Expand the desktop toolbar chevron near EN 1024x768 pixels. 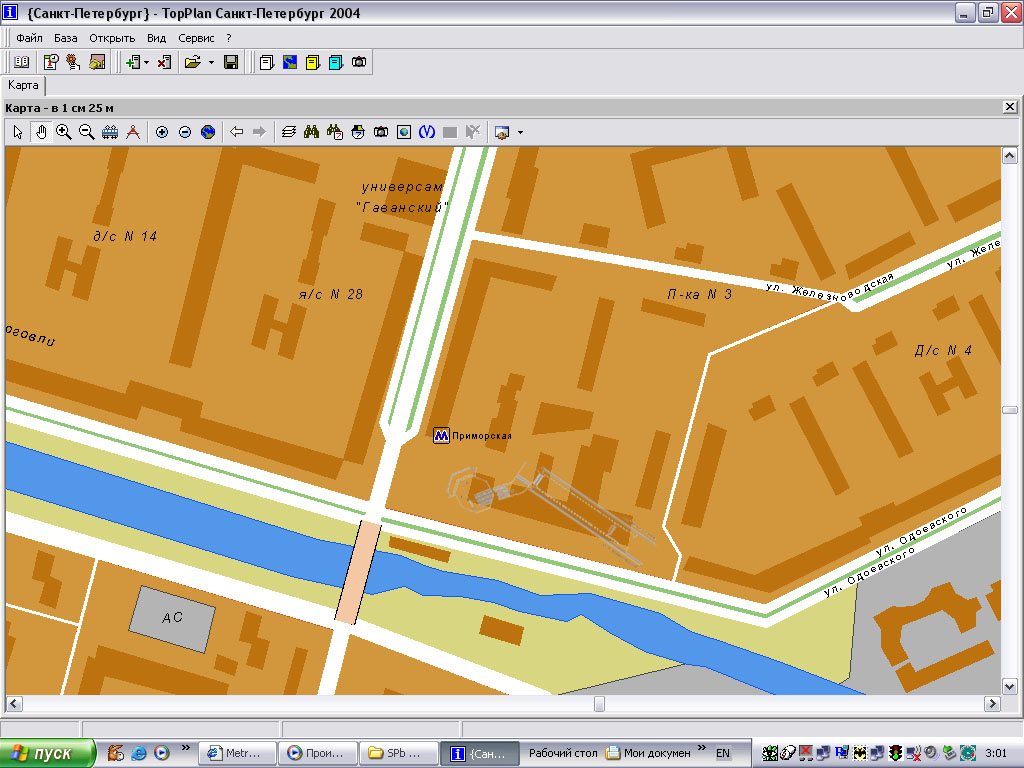click(701, 748)
